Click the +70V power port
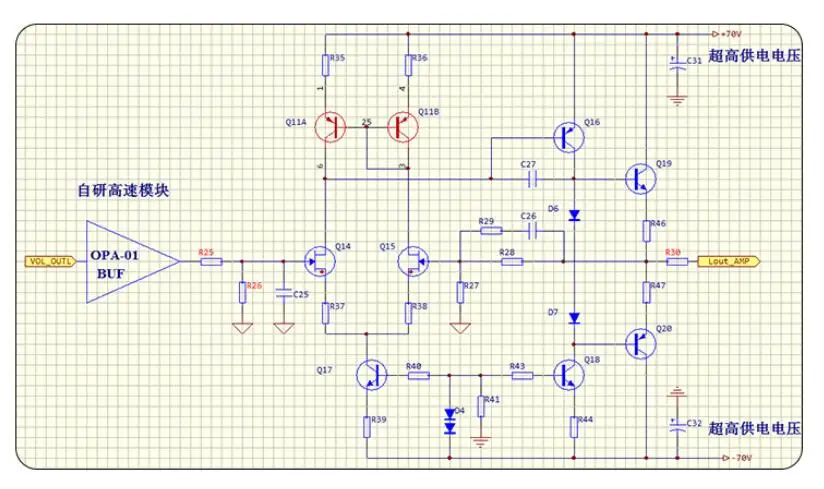The height and width of the screenshot is (489, 824). point(726,34)
